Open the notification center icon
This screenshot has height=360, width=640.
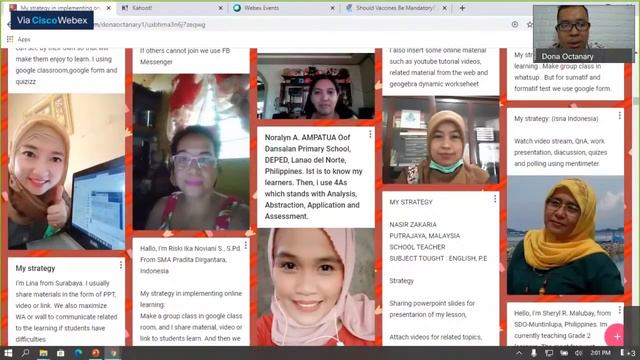click(x=622, y=353)
